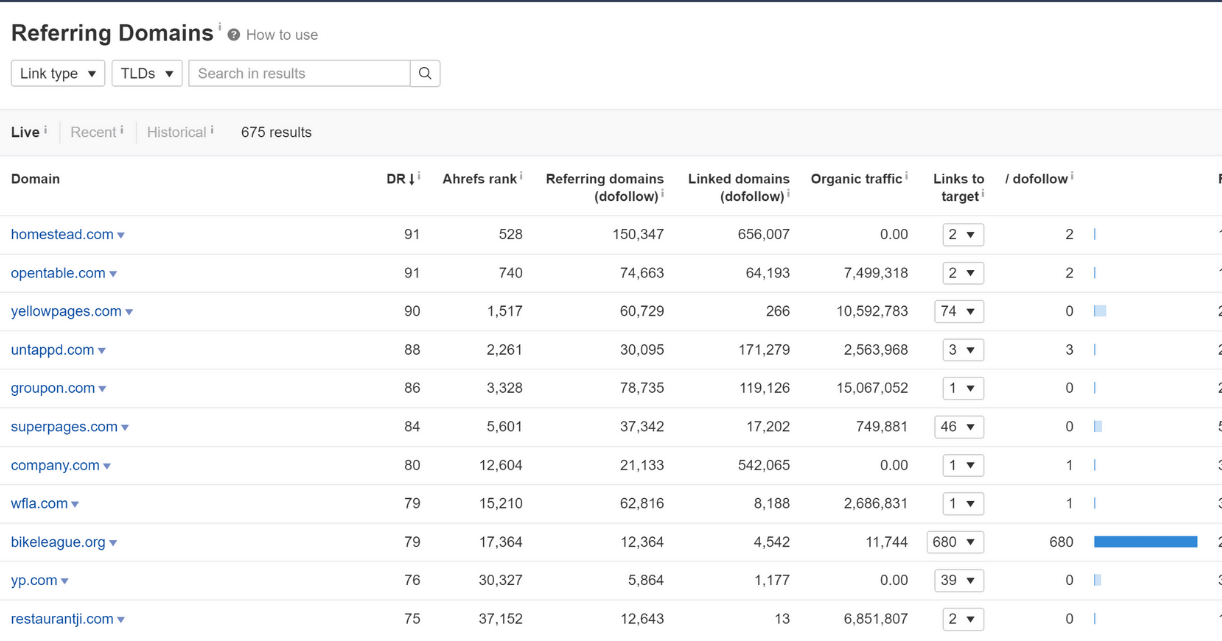Open the How to use link
This screenshot has width=1222, height=641.
[282, 35]
